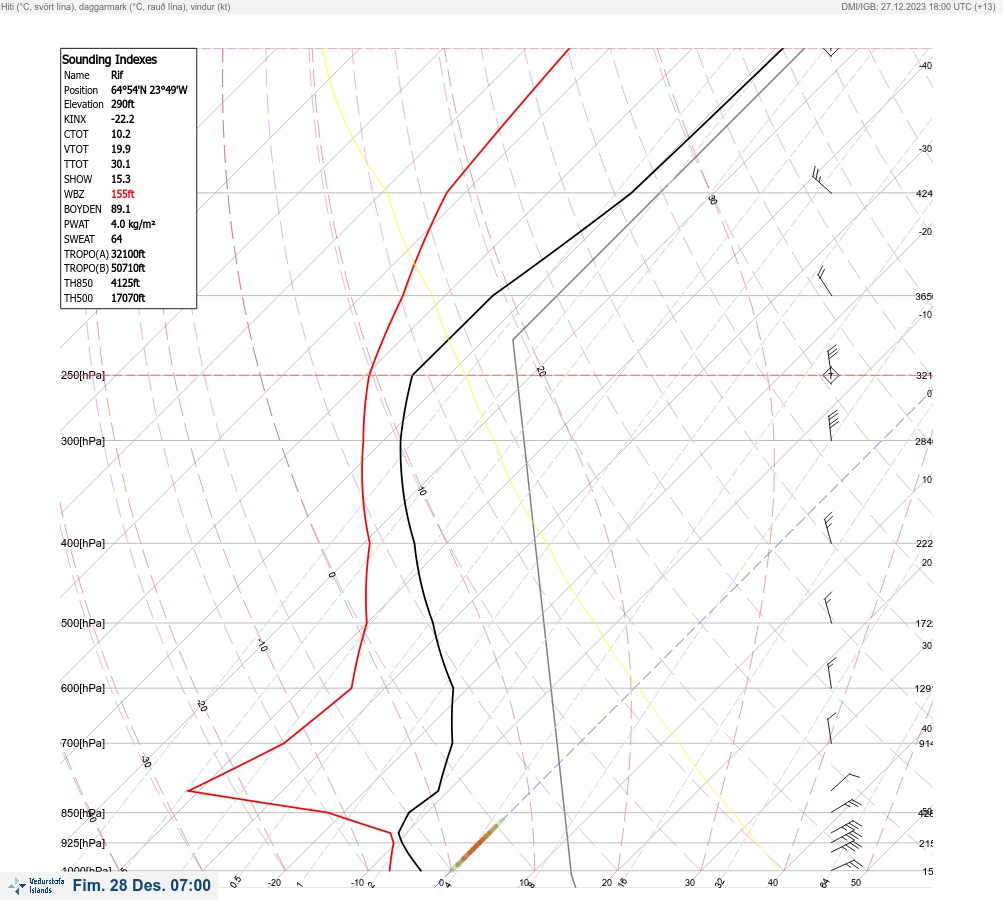Click the temperature axis label 50
The width and height of the screenshot is (1003, 900).
pyautogui.click(x=856, y=883)
